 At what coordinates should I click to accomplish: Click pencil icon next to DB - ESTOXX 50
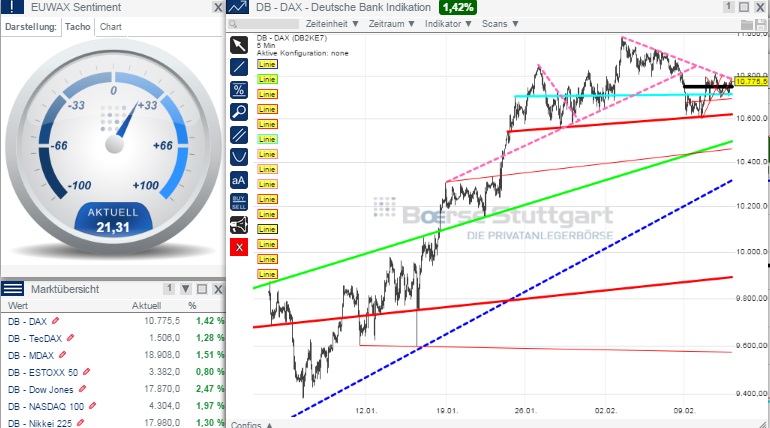pyautogui.click(x=86, y=372)
